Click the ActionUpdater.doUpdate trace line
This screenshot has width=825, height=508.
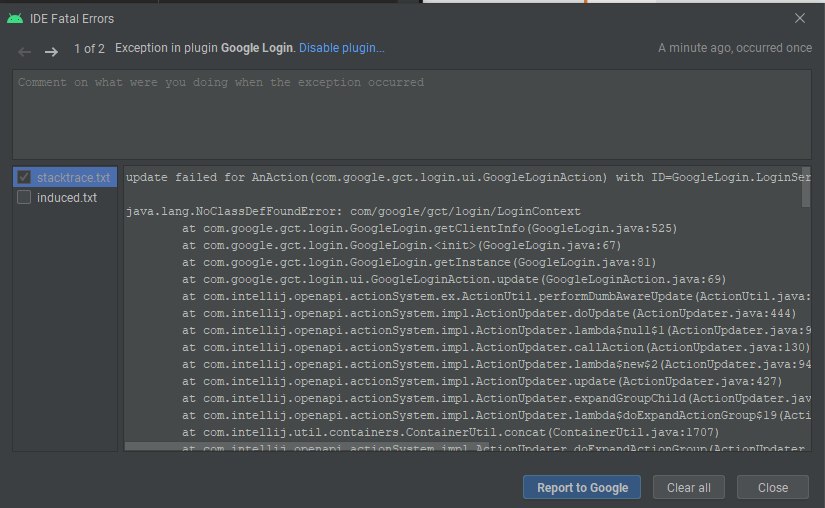pyautogui.click(x=489, y=313)
